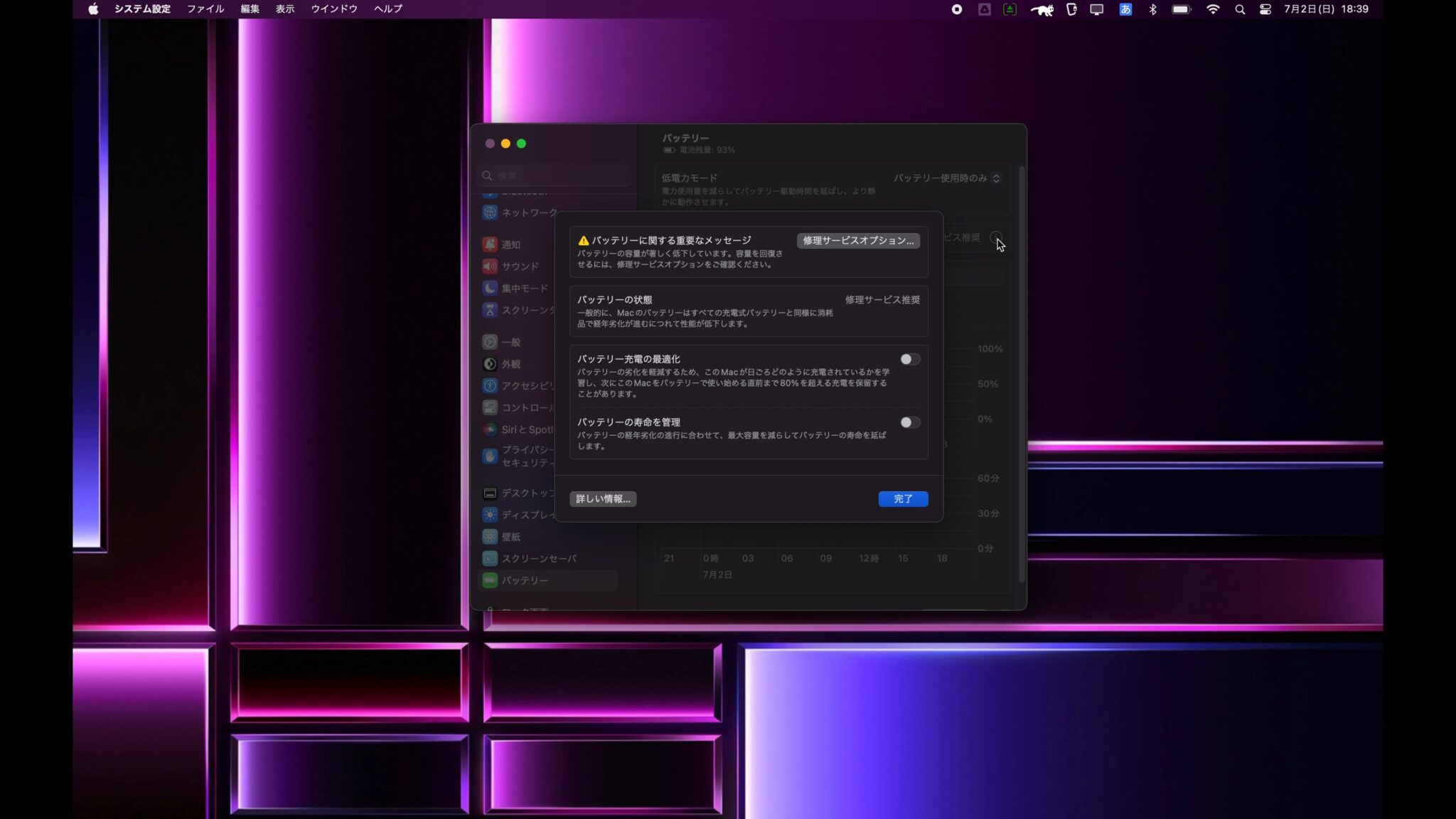Open Siri と Spotlight settings

(491, 429)
